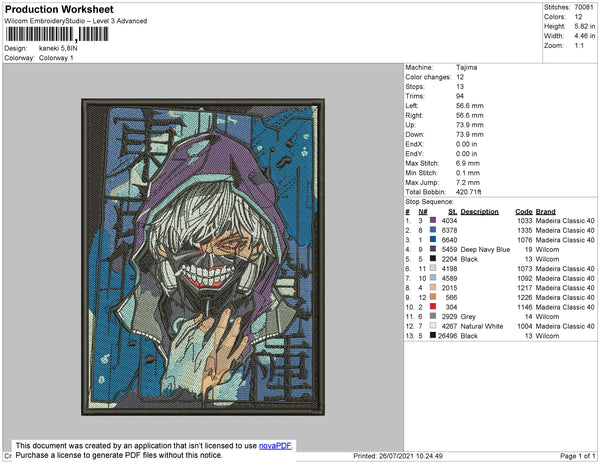Click the Stitches count value 70081
Screen dimensions: 600x464
(x=584, y=8)
